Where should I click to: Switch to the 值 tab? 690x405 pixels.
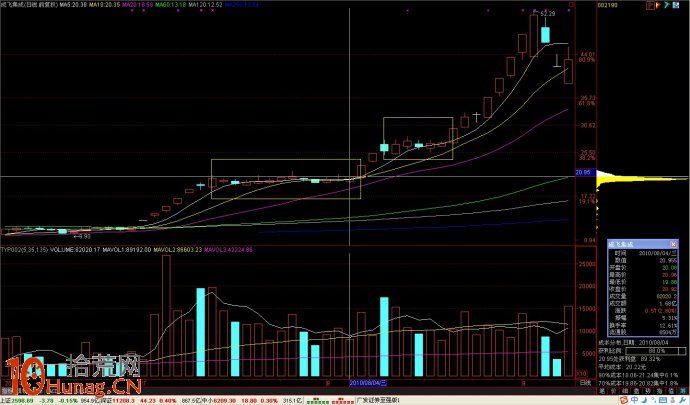(671, 391)
